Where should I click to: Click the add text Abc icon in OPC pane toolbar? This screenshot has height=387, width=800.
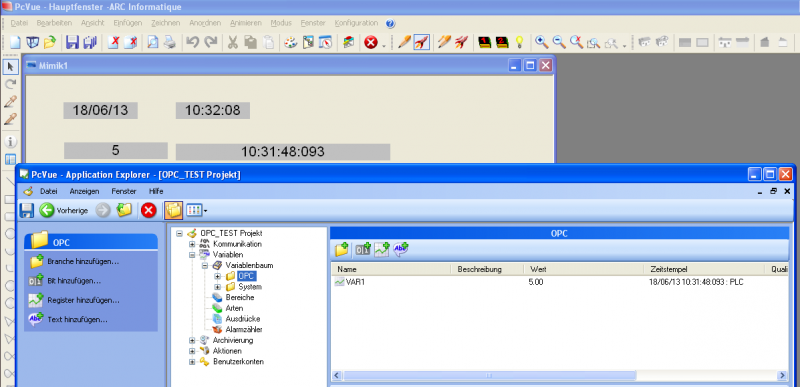pos(401,249)
